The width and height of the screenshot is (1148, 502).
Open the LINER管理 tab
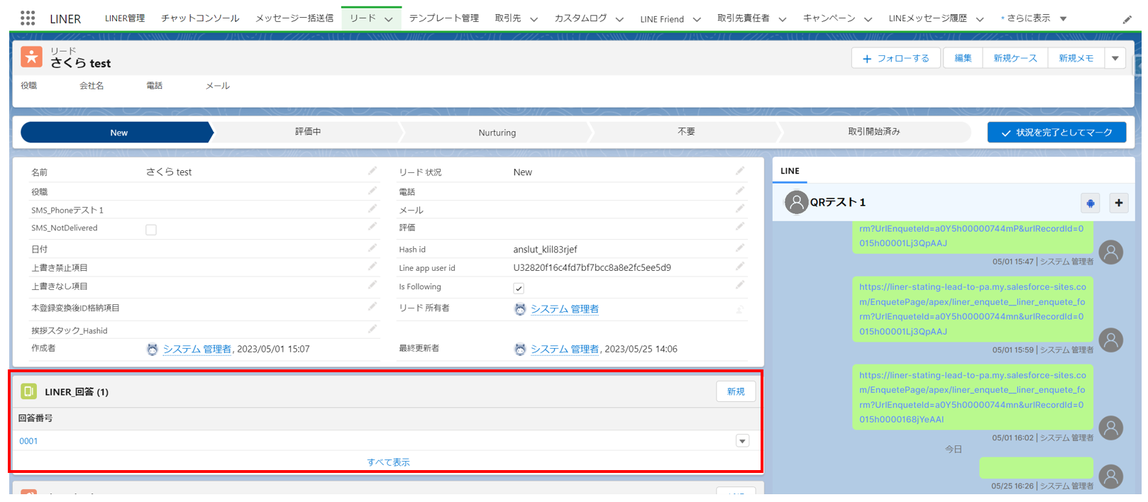point(125,19)
